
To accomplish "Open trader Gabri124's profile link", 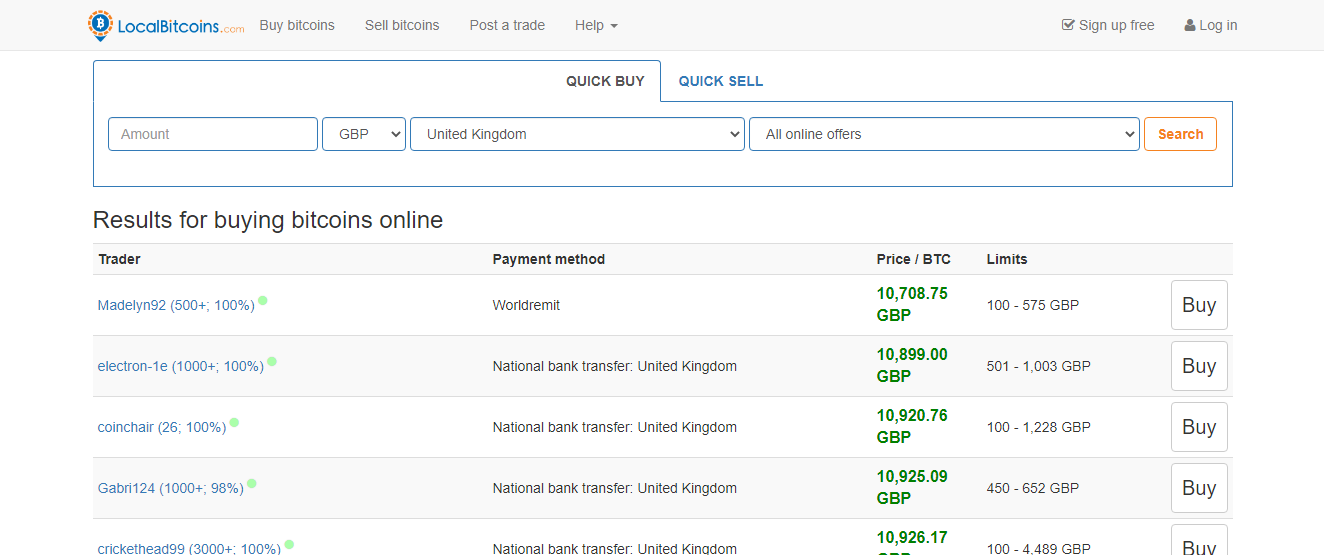I will [x=171, y=488].
